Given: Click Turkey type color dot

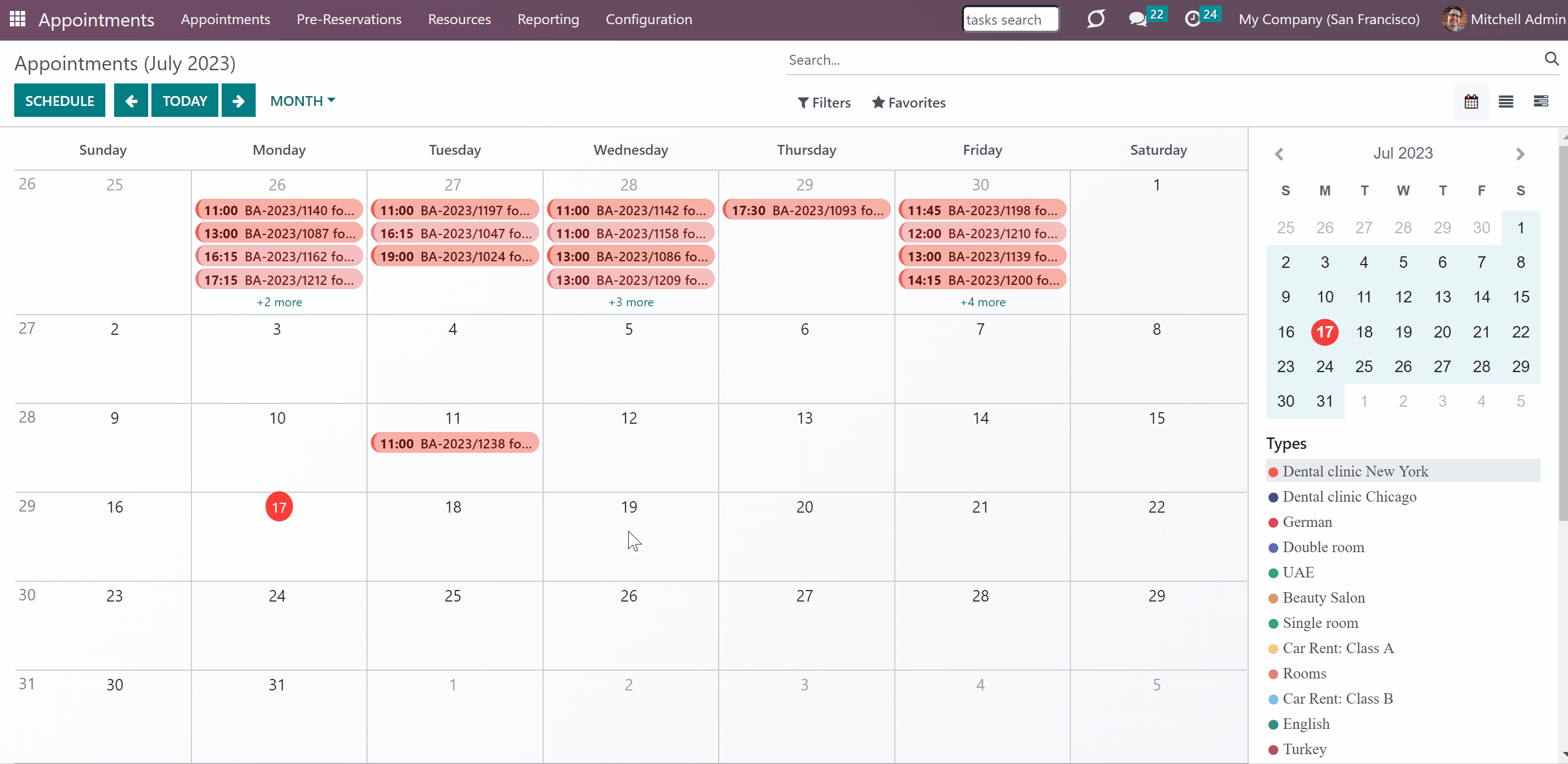Looking at the screenshot, I should [1273, 750].
